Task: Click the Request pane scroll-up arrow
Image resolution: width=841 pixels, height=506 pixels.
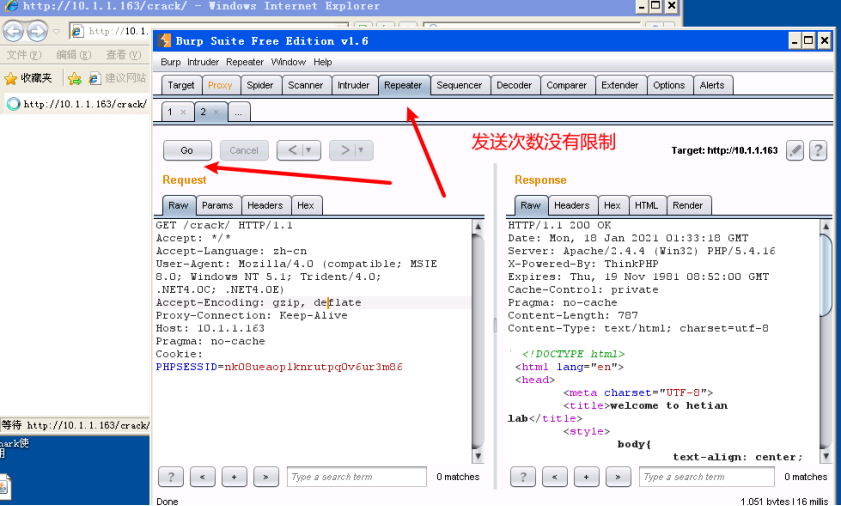Action: [477, 226]
